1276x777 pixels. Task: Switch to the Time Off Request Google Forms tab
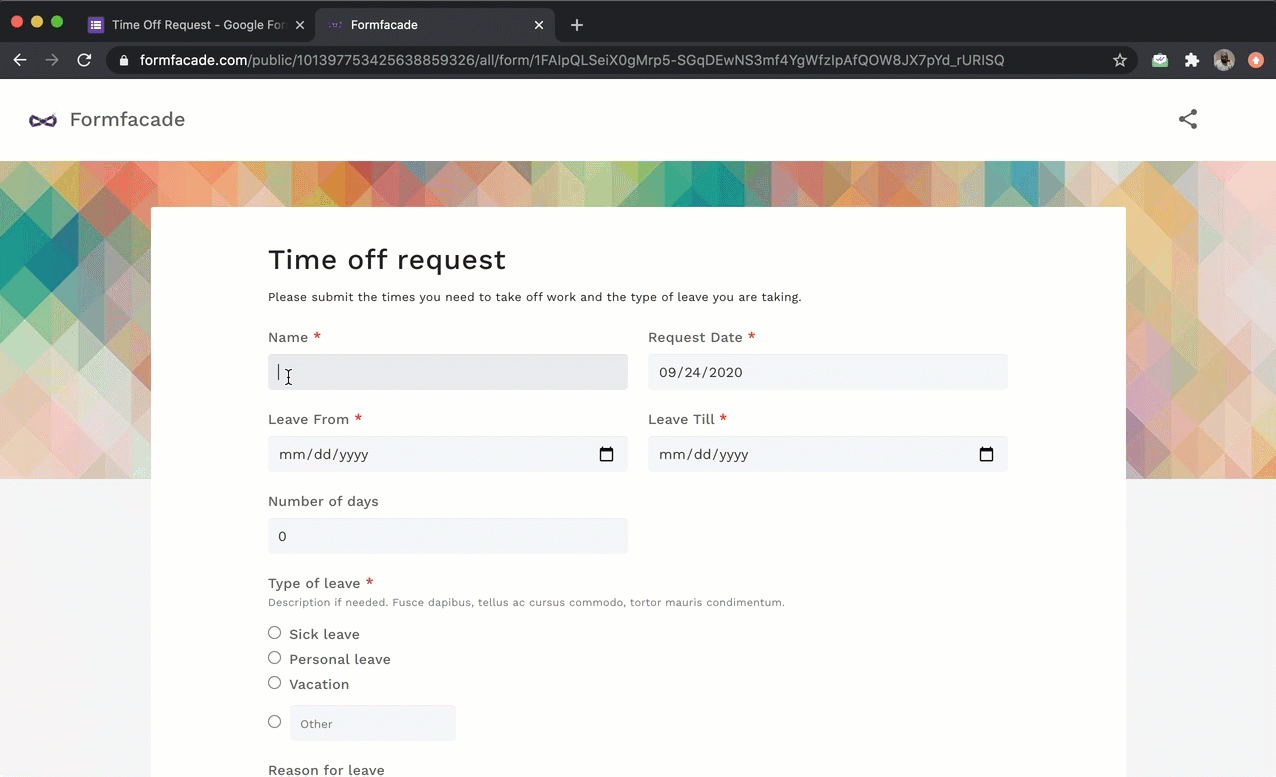point(196,24)
